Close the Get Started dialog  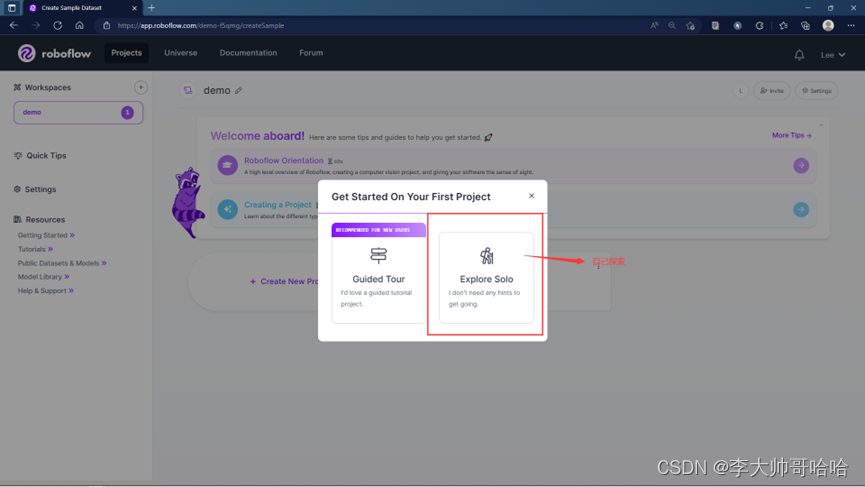(x=531, y=196)
